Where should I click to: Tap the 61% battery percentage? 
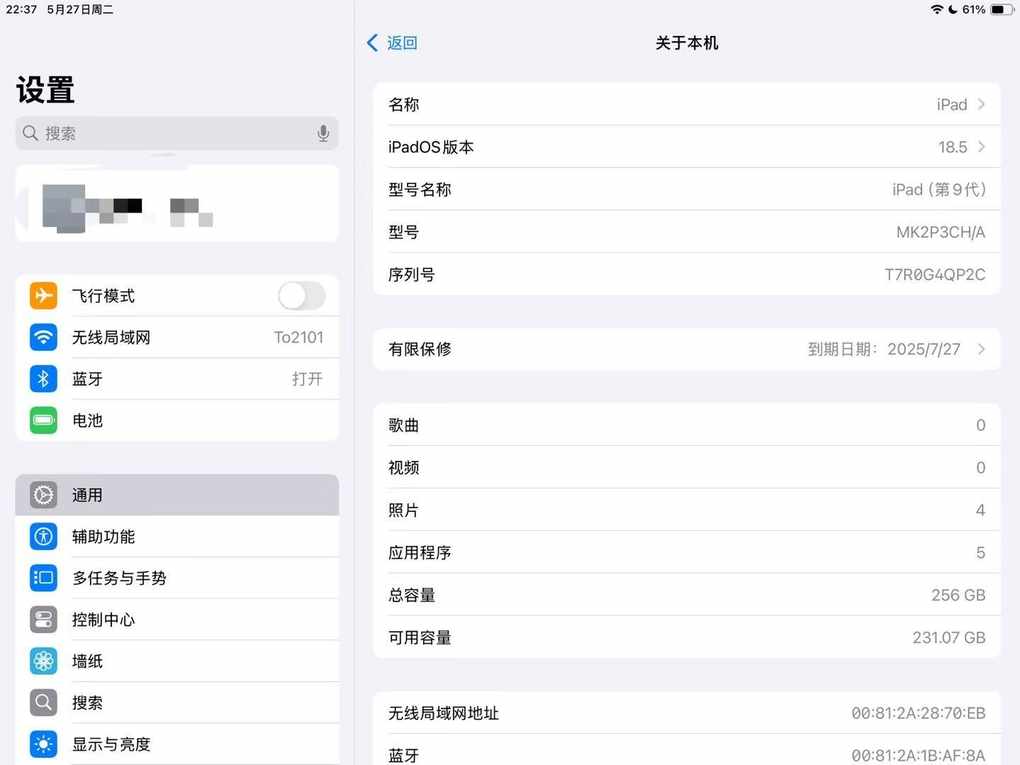point(974,9)
